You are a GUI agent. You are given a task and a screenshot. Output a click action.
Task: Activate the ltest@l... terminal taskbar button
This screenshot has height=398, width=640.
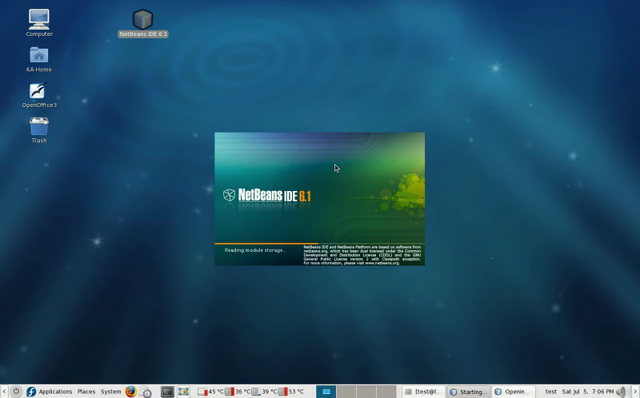pos(423,391)
